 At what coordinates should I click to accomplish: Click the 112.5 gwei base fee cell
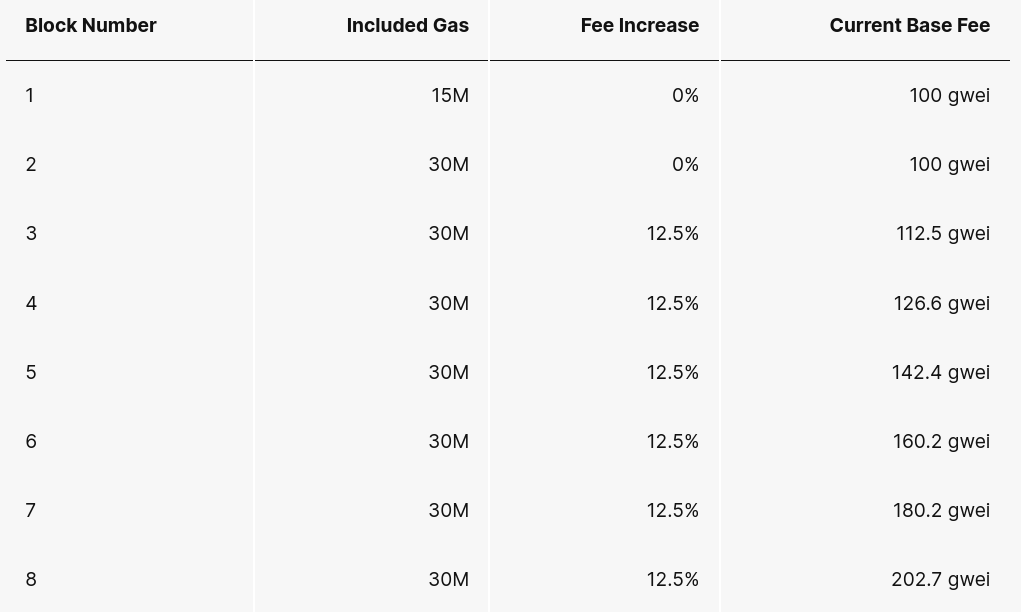(943, 234)
